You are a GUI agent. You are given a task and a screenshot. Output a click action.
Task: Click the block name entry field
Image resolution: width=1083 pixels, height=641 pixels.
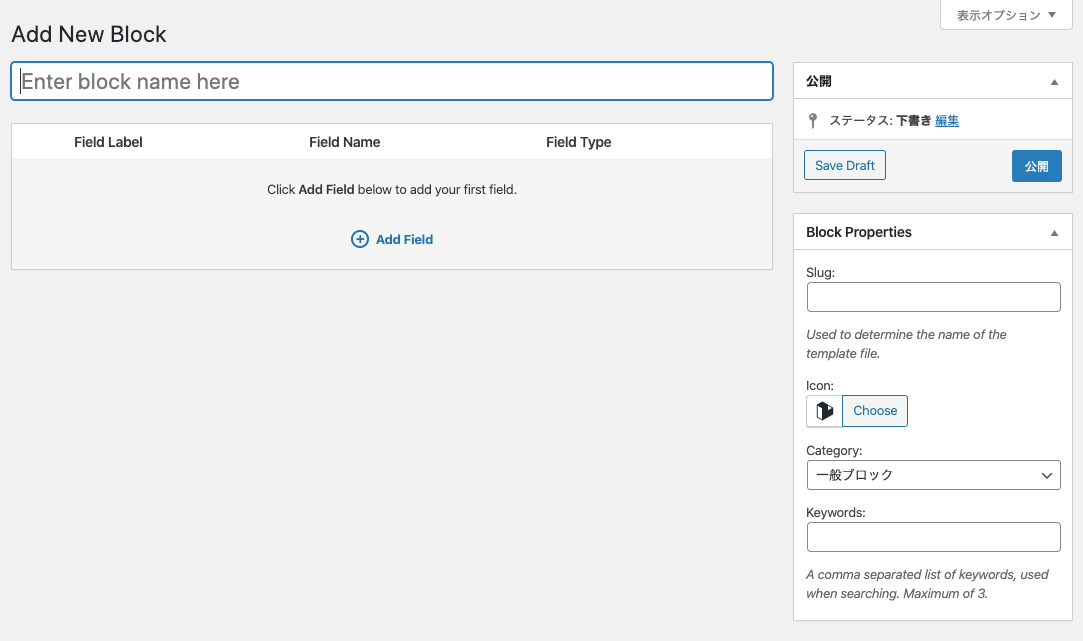tap(391, 81)
